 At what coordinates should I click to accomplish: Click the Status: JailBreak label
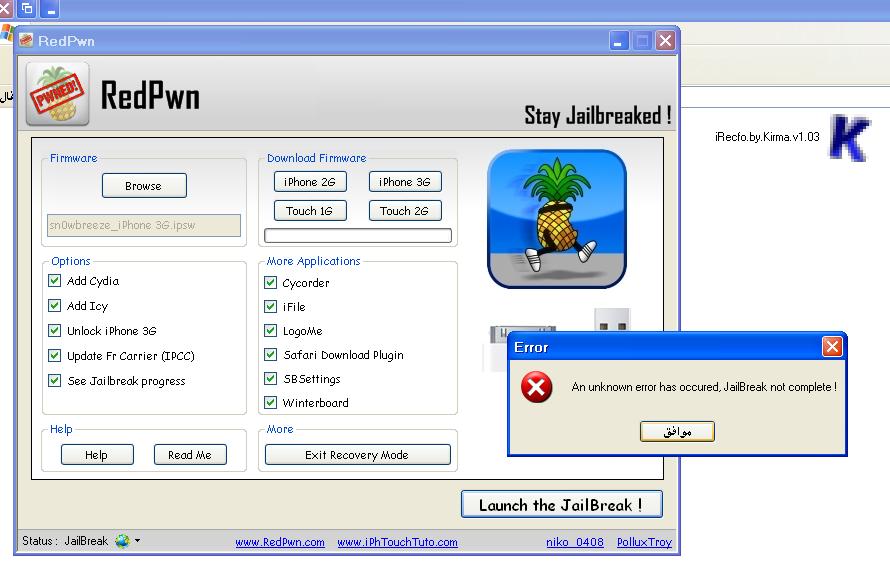(x=65, y=541)
